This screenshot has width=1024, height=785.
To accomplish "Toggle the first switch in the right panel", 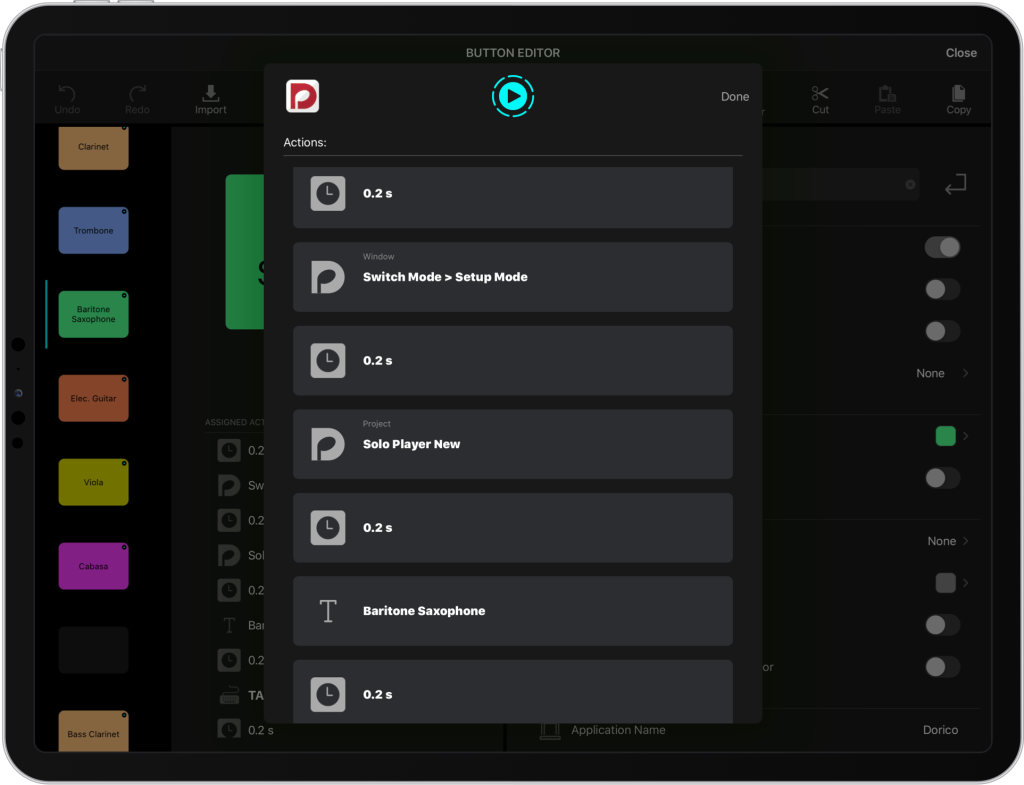I will [942, 247].
